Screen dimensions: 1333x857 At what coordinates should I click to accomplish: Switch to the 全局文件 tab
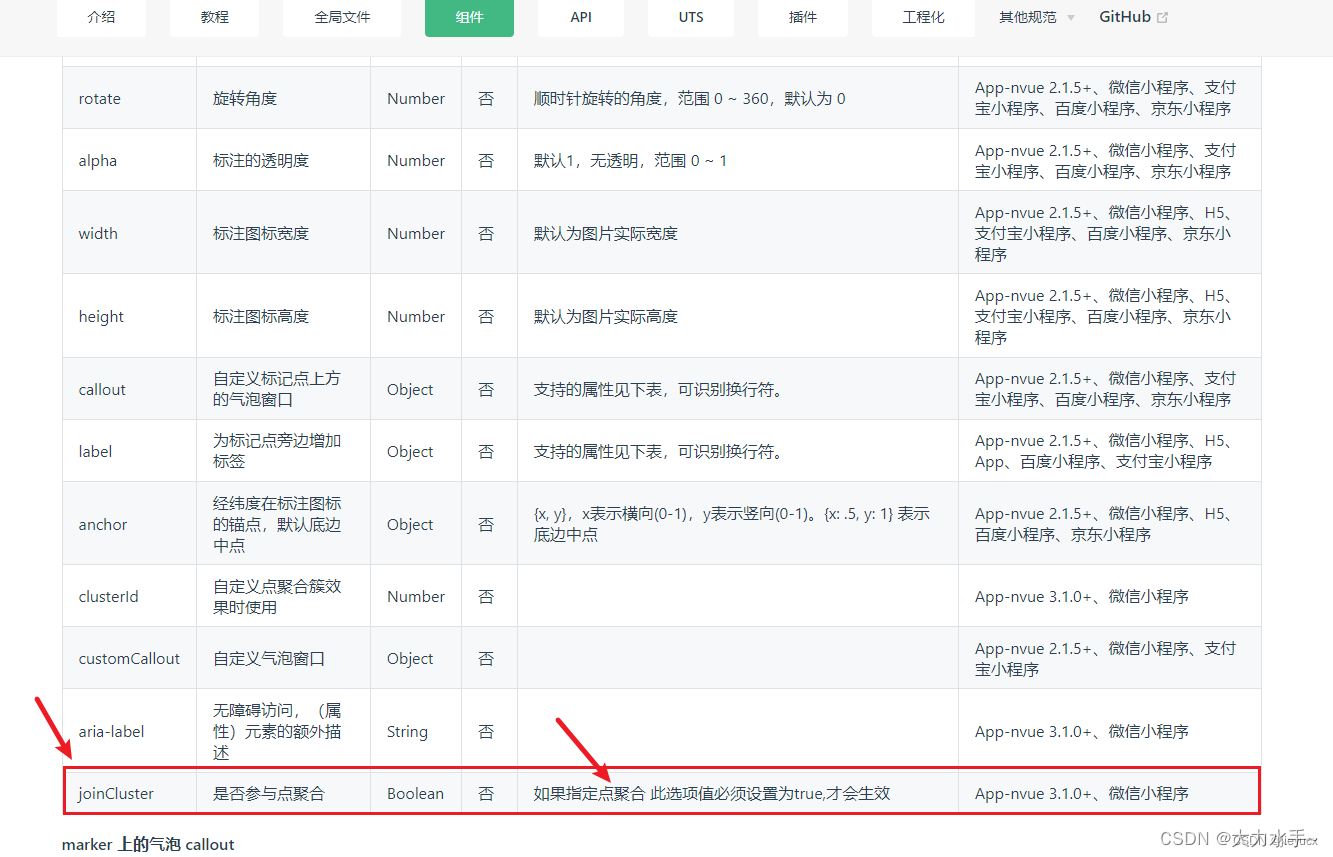[342, 18]
